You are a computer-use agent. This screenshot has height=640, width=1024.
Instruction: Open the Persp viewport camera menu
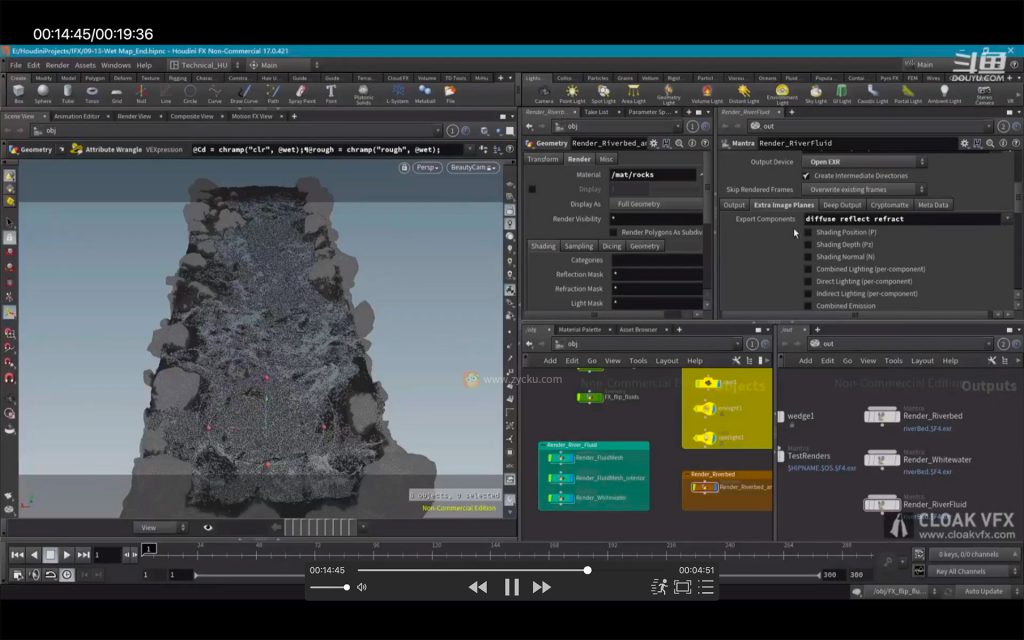428,168
